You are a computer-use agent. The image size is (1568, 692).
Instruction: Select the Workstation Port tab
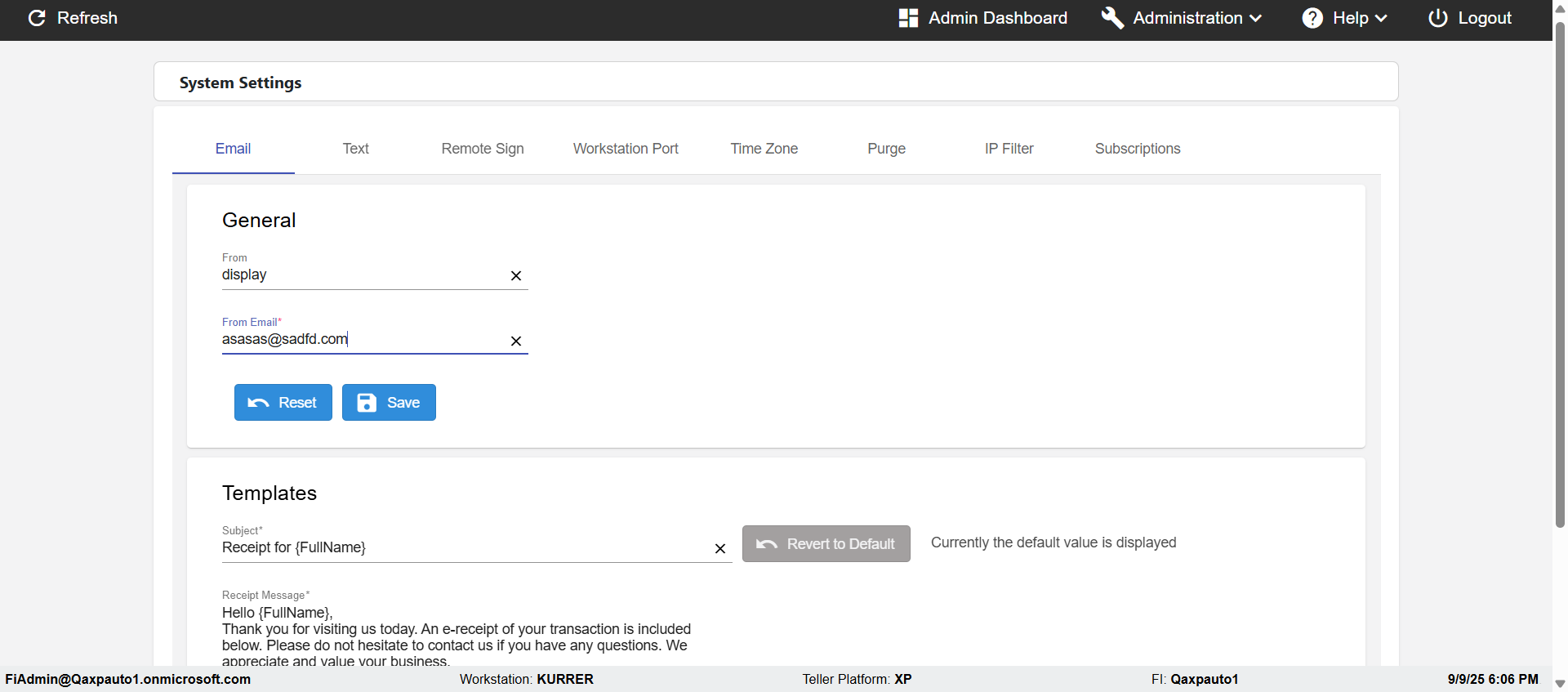[x=626, y=149]
